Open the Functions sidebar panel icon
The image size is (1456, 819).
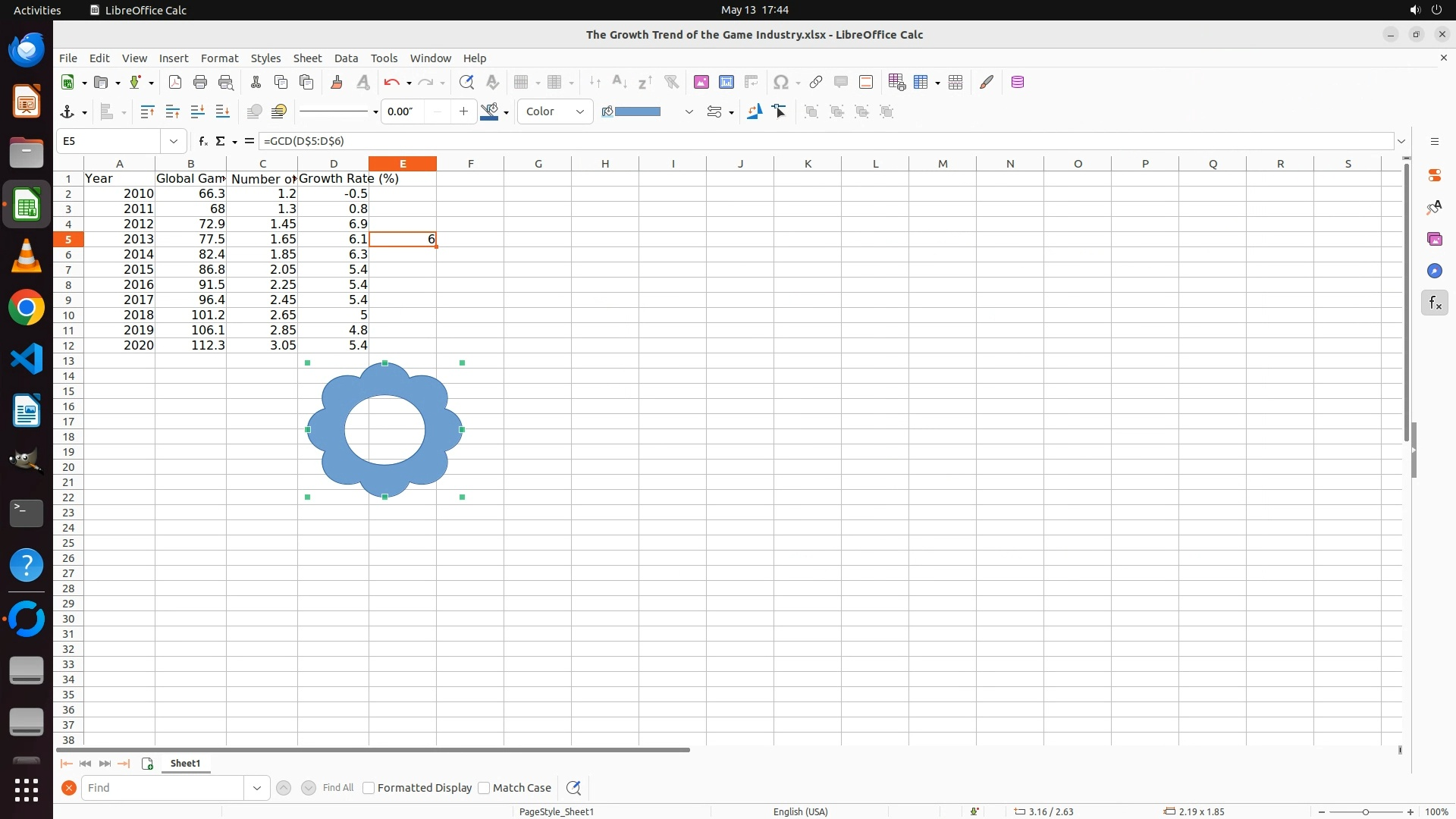point(1434,303)
